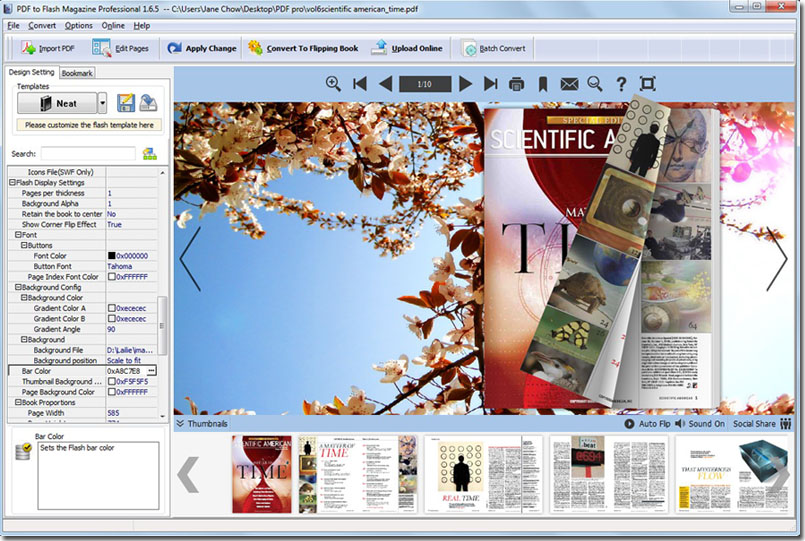The image size is (805, 541).
Task: Open the Convert menu
Action: click(x=42, y=26)
